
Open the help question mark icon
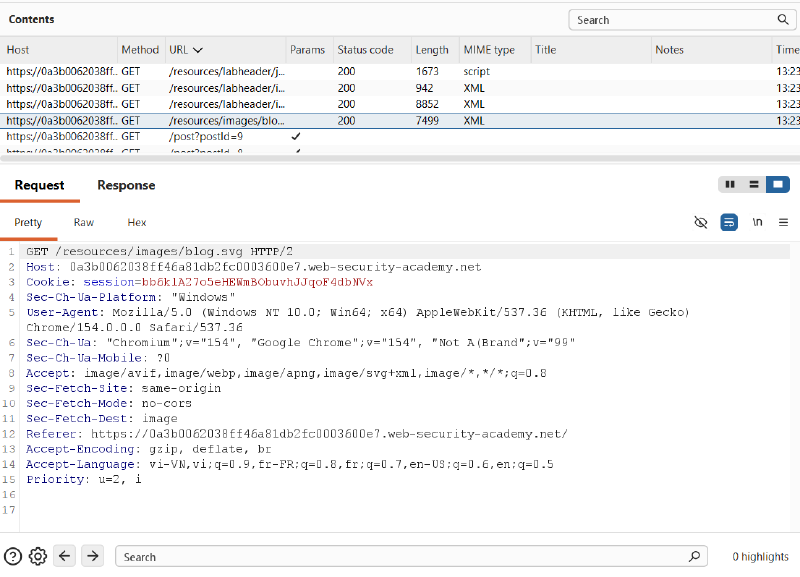(13, 557)
